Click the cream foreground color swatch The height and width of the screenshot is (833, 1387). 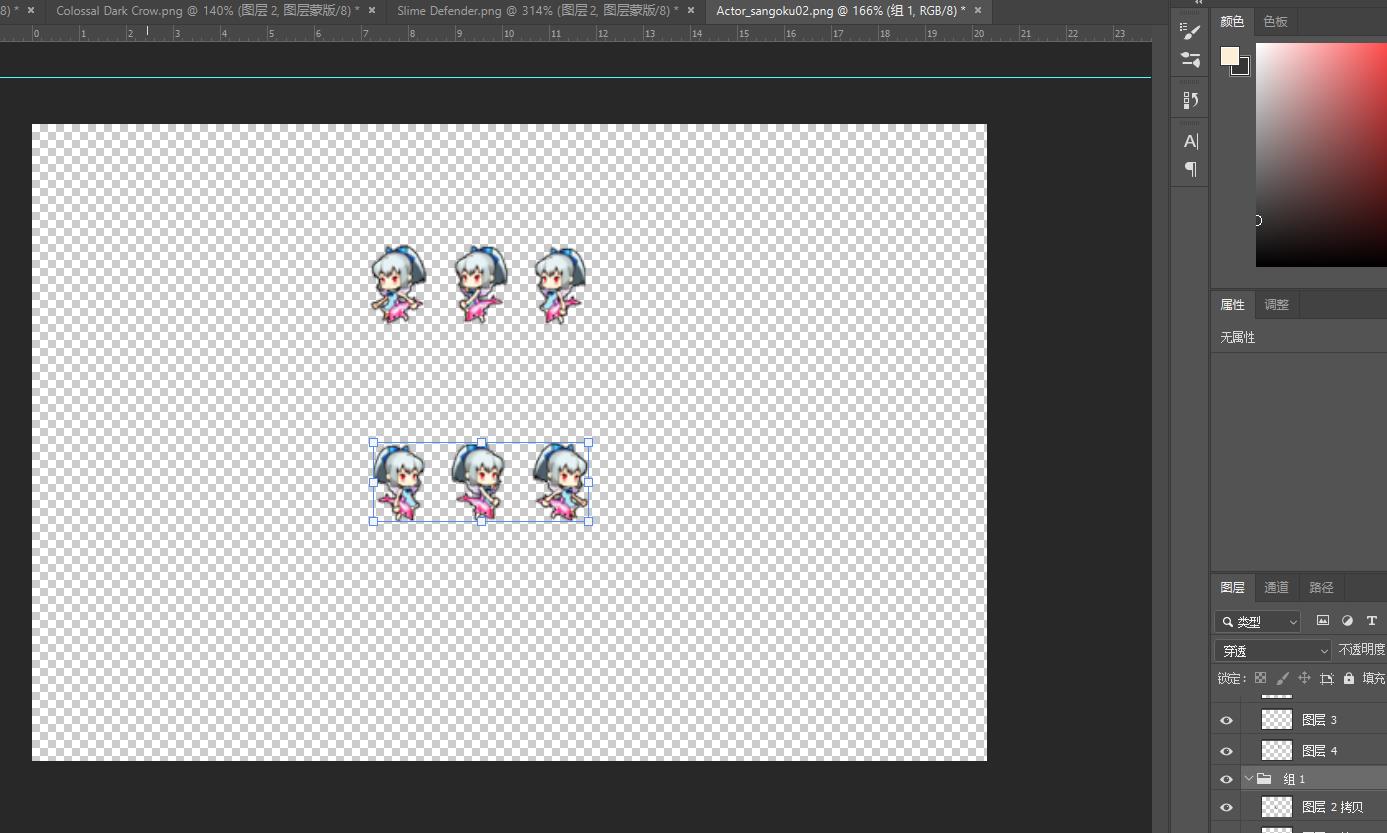1230,56
